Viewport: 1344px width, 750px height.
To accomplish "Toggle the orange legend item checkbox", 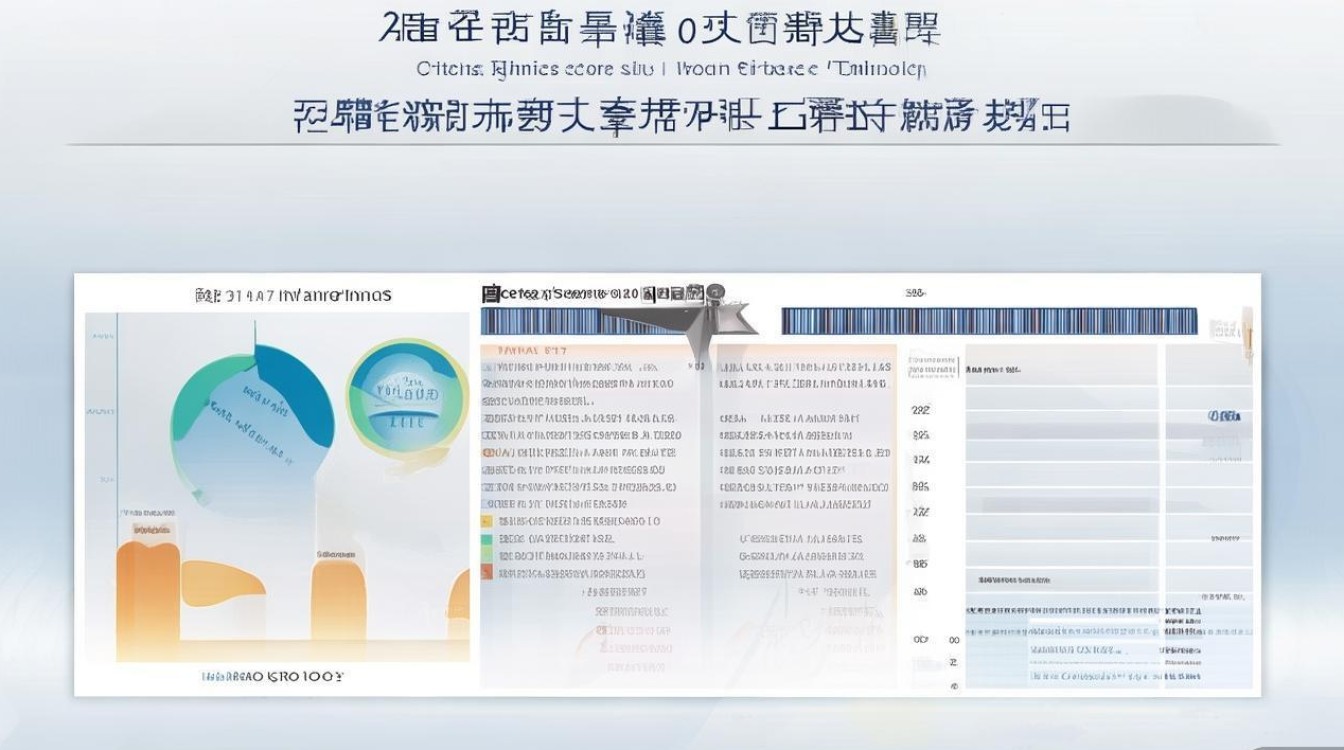I will click(487, 572).
